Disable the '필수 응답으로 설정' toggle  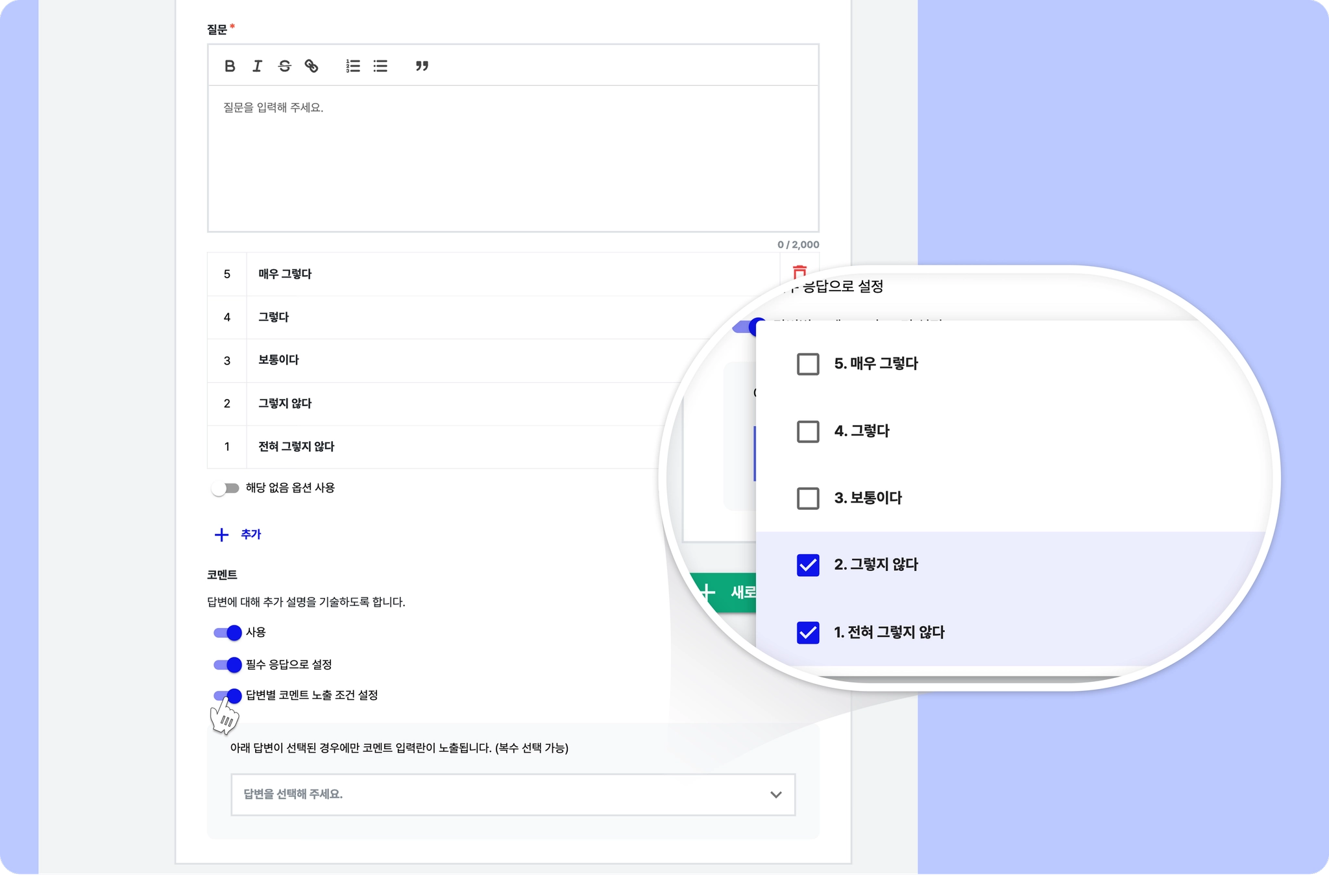coord(227,664)
